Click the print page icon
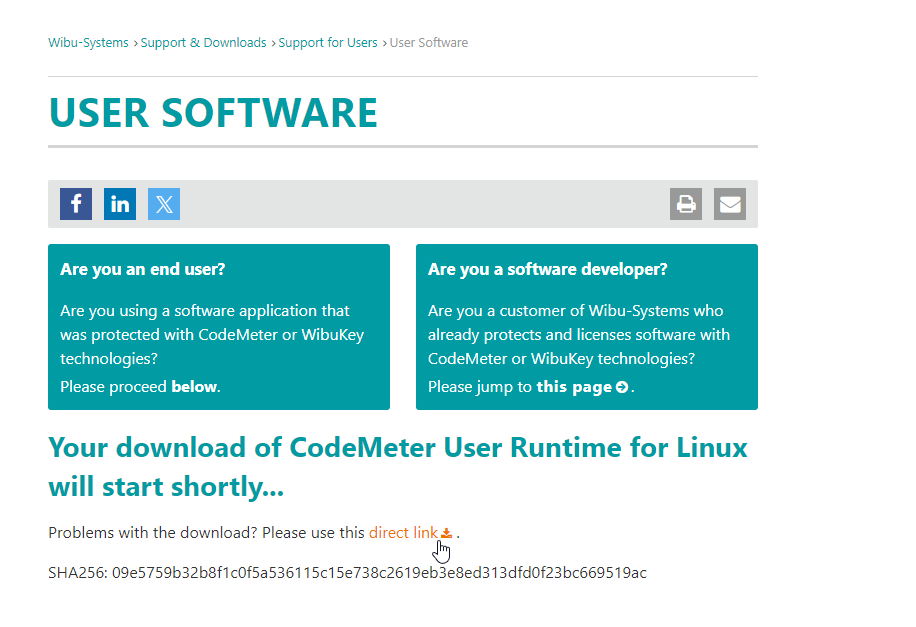The height and width of the screenshot is (627, 916). click(x=686, y=204)
